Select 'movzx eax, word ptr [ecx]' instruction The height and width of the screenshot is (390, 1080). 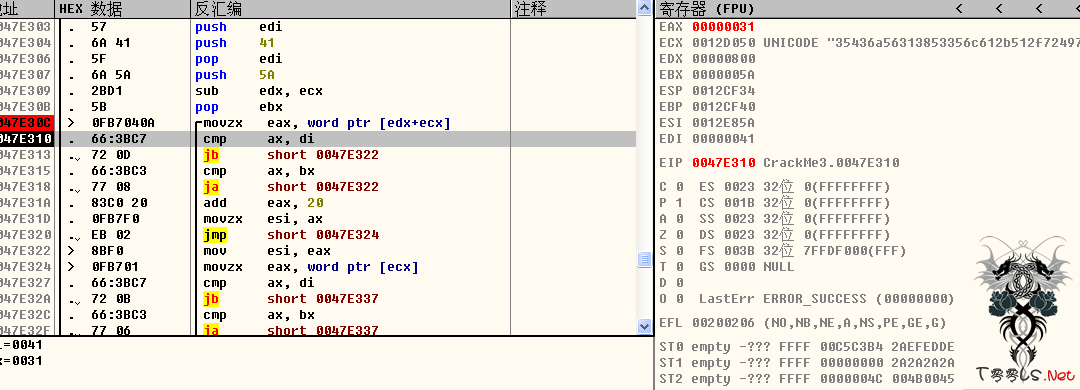click(x=311, y=267)
